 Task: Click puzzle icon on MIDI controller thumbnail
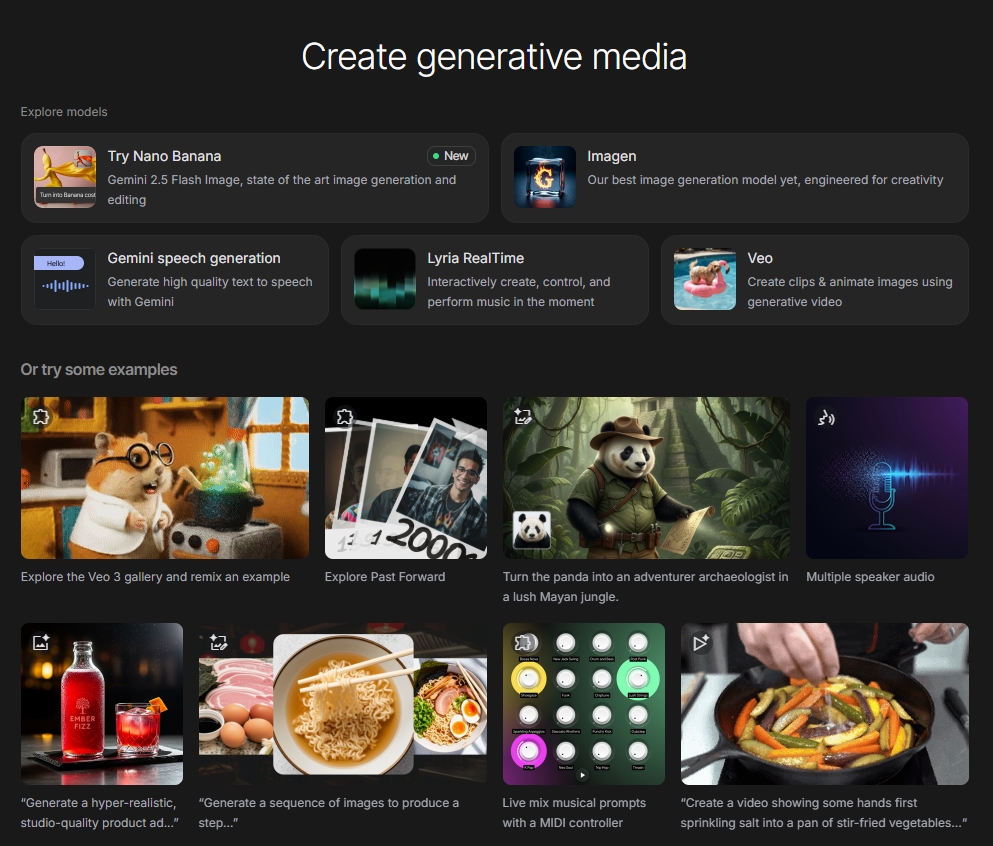pos(523,643)
